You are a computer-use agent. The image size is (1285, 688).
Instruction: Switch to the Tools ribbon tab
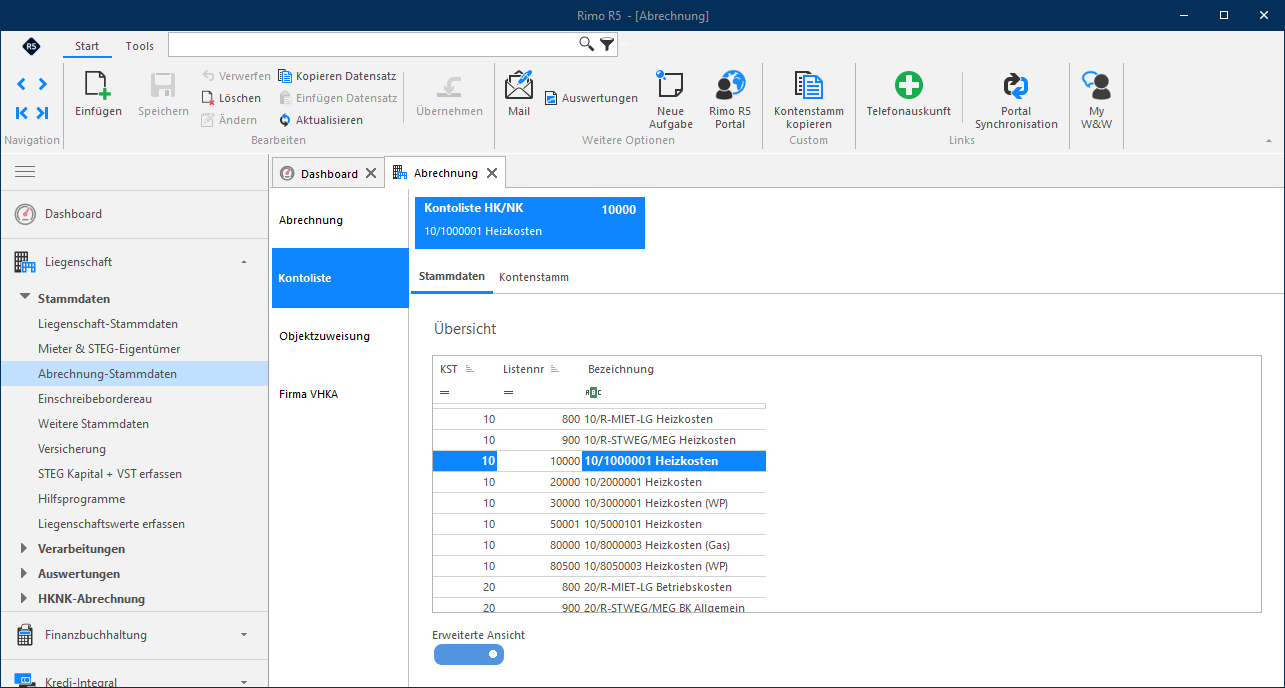[x=140, y=46]
